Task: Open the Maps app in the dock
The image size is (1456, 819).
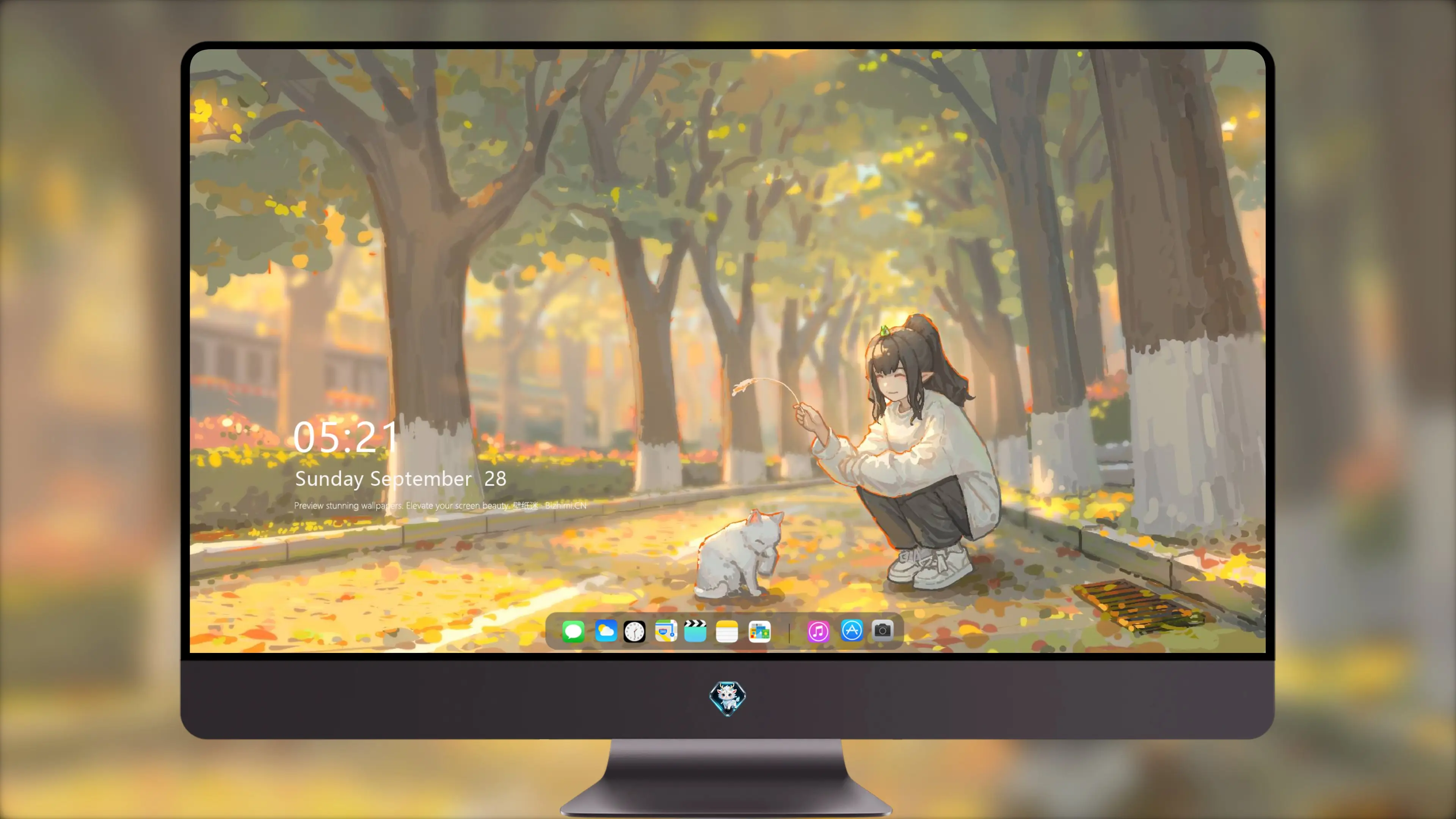Action: coord(666,631)
